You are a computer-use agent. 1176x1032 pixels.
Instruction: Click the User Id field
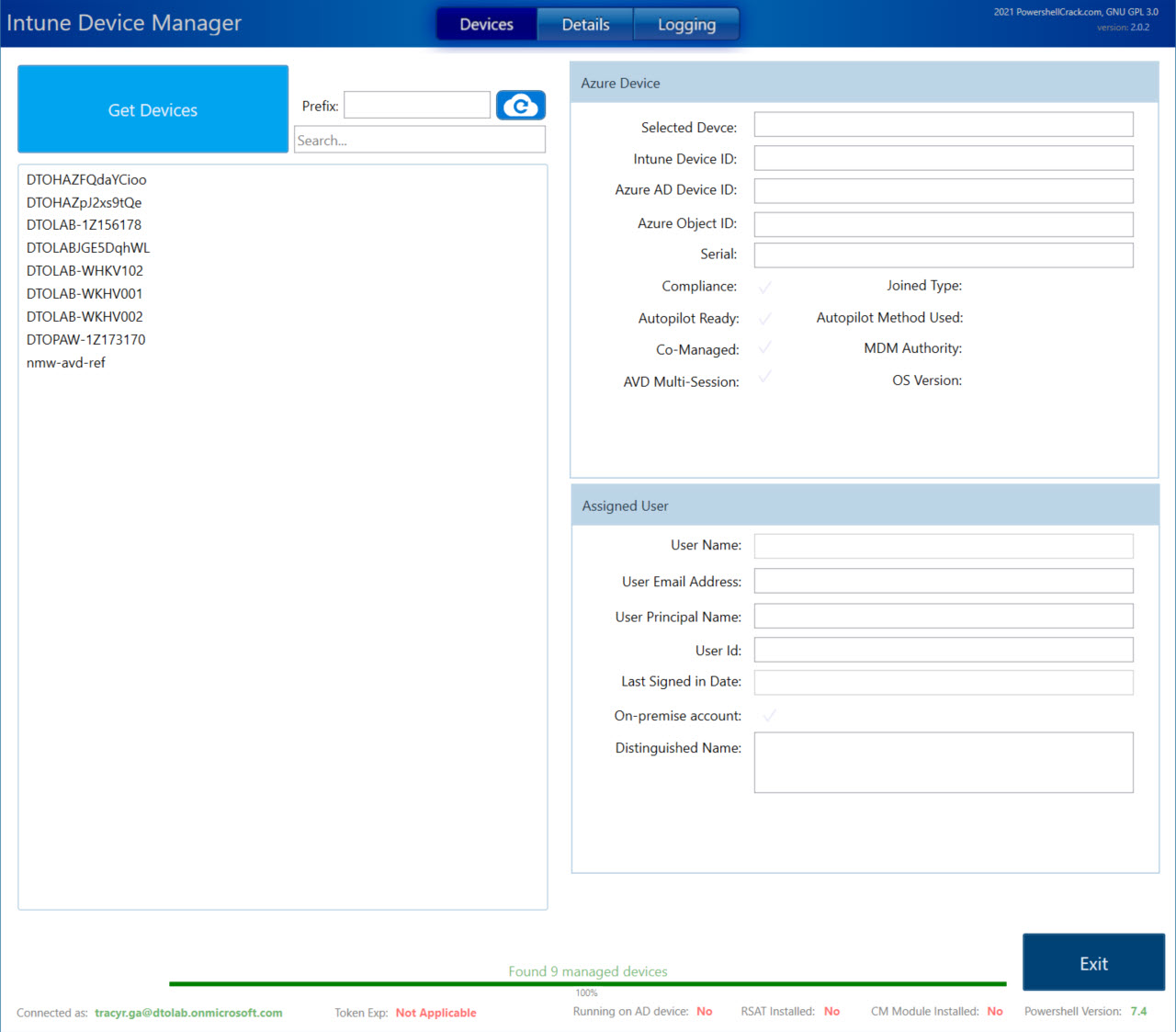tap(944, 650)
